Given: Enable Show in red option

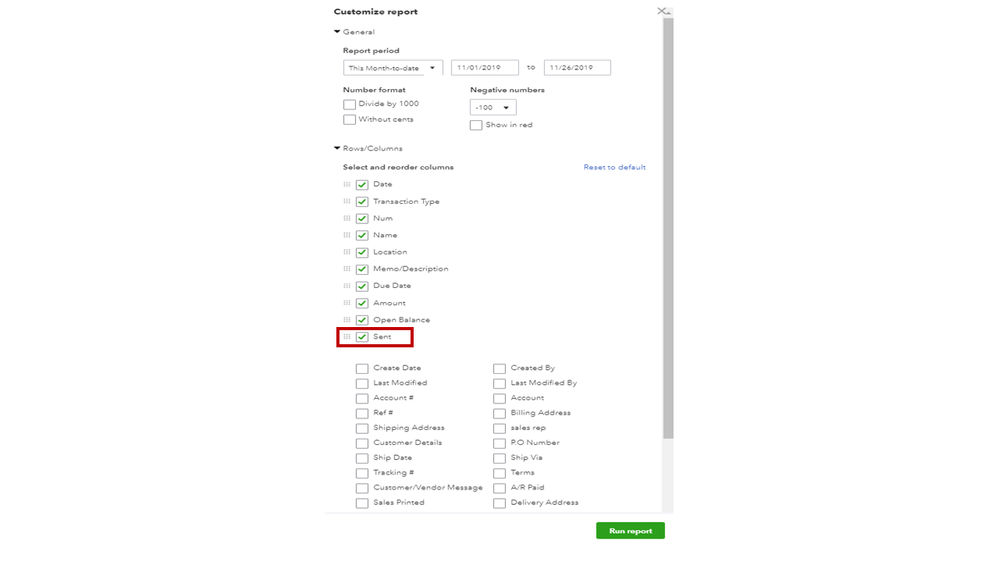Looking at the screenshot, I should 476,125.
